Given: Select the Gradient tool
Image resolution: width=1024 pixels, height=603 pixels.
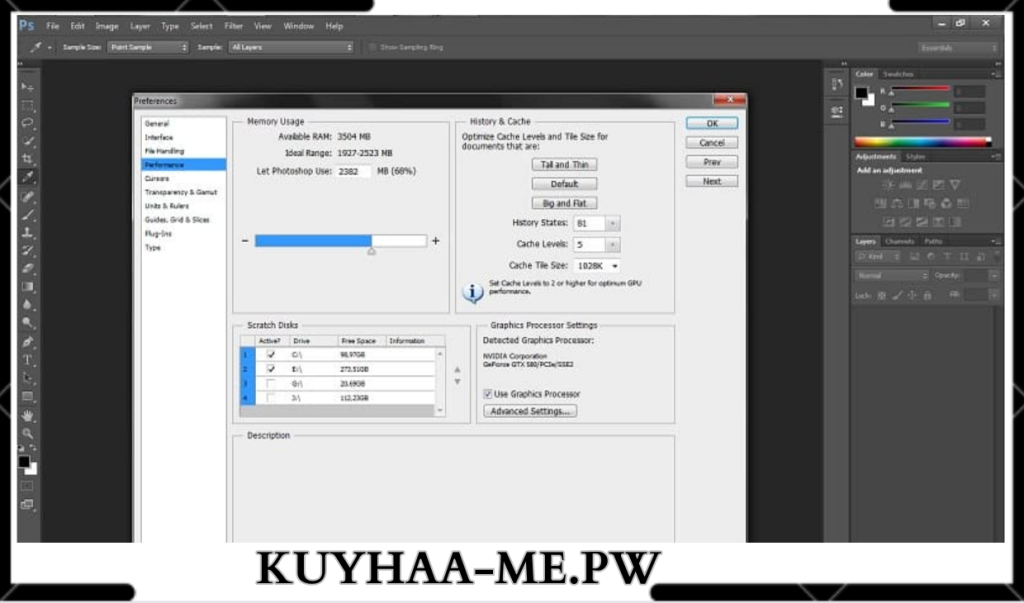Looking at the screenshot, I should tap(27, 286).
